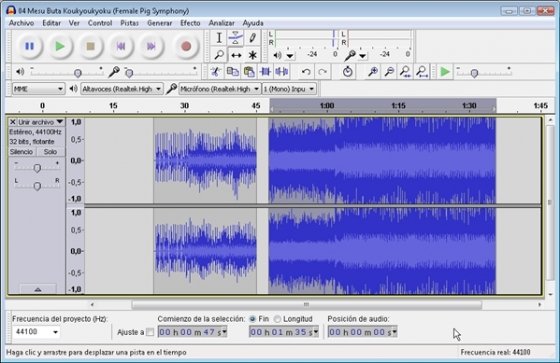Open the selection start time format dropdown

224,332
